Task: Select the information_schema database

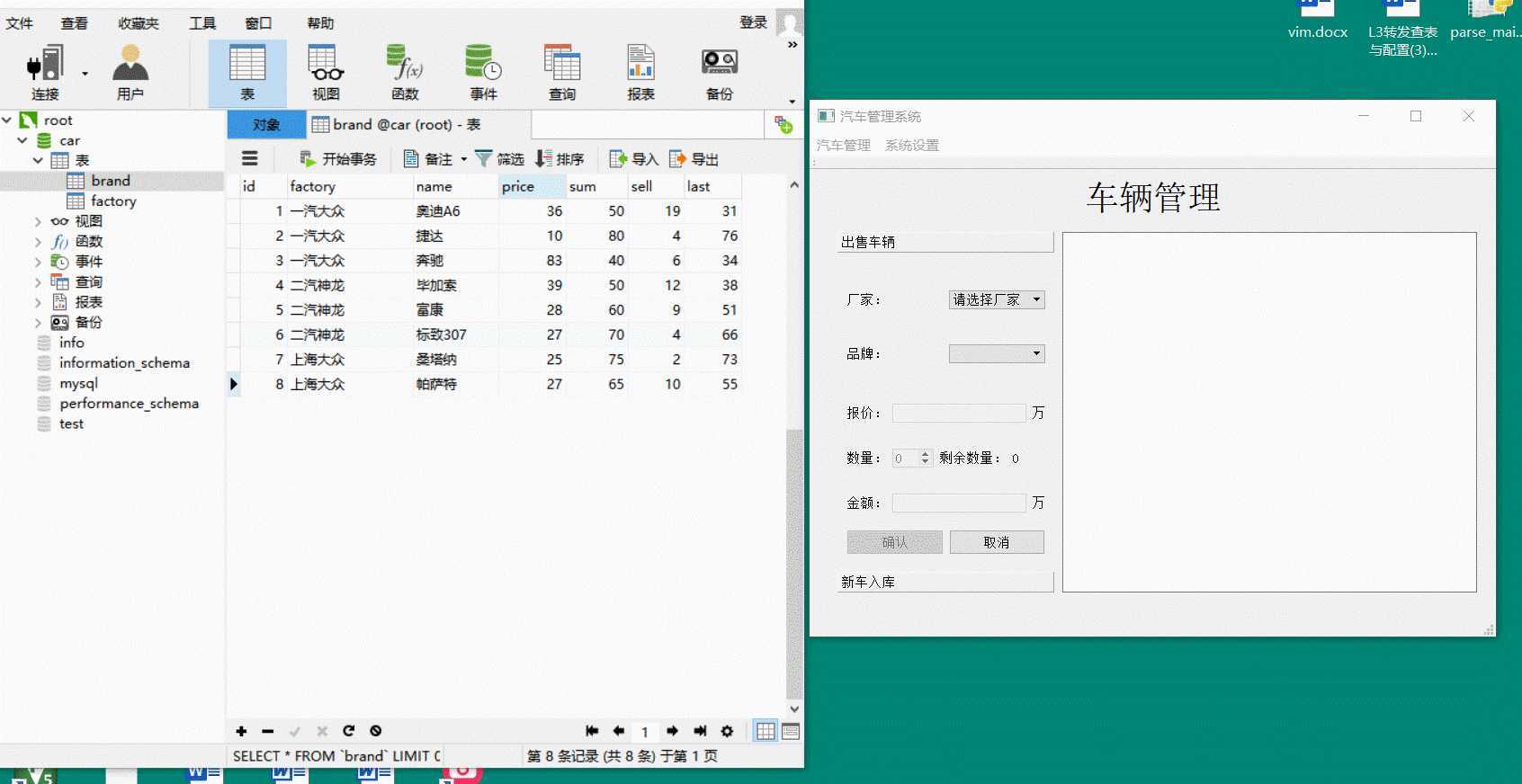Action: pos(124,363)
